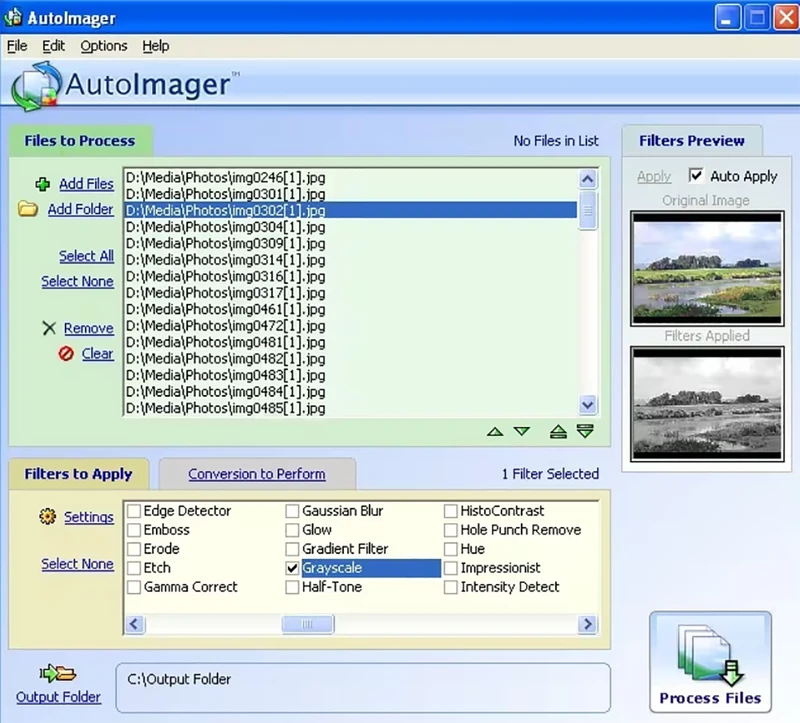Enable the Edge Detector filter
800x723 pixels.
click(x=134, y=511)
